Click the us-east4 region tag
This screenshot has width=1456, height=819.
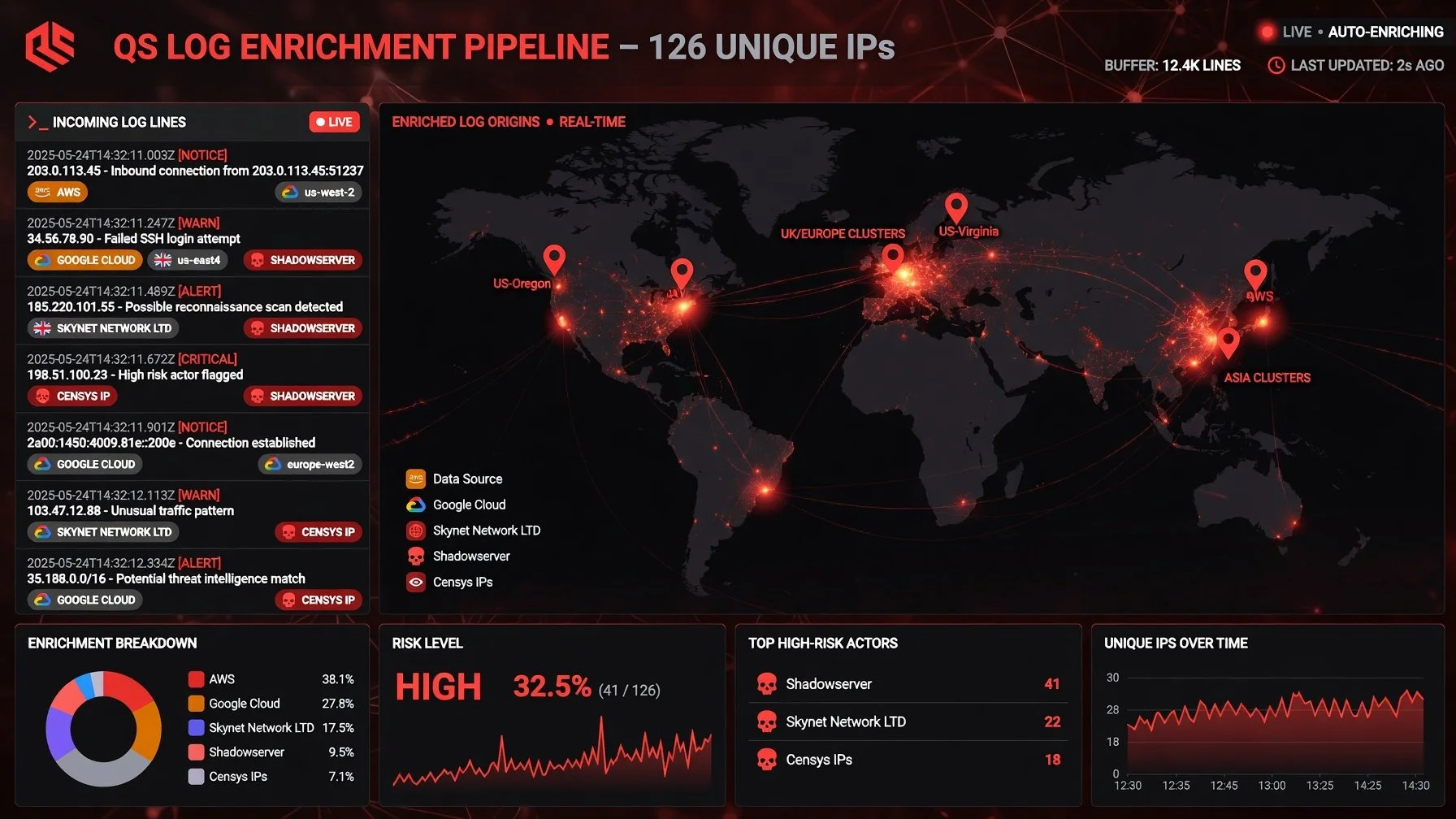coord(188,260)
